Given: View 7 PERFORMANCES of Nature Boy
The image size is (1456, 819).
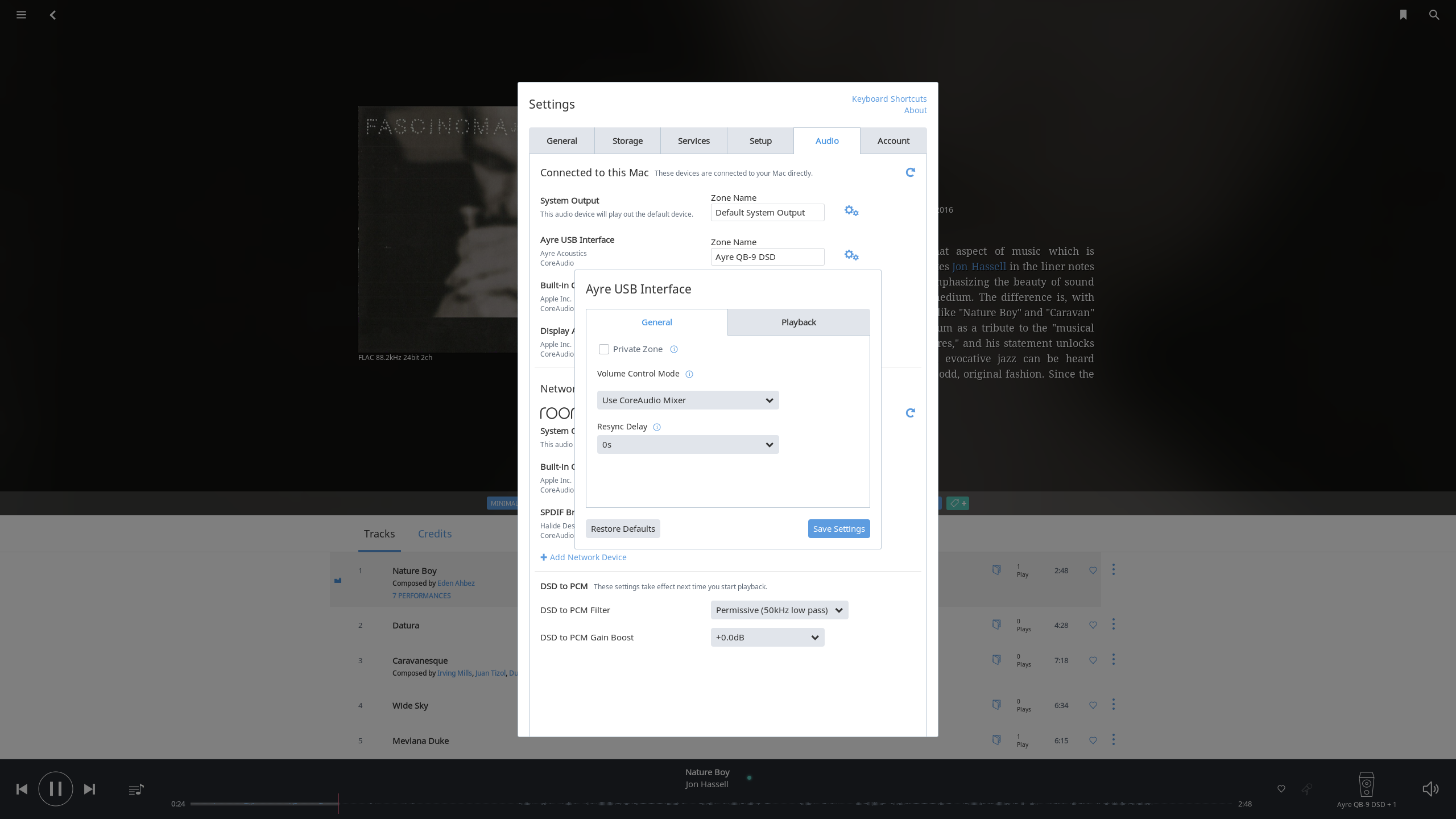Looking at the screenshot, I should pyautogui.click(x=421, y=596).
